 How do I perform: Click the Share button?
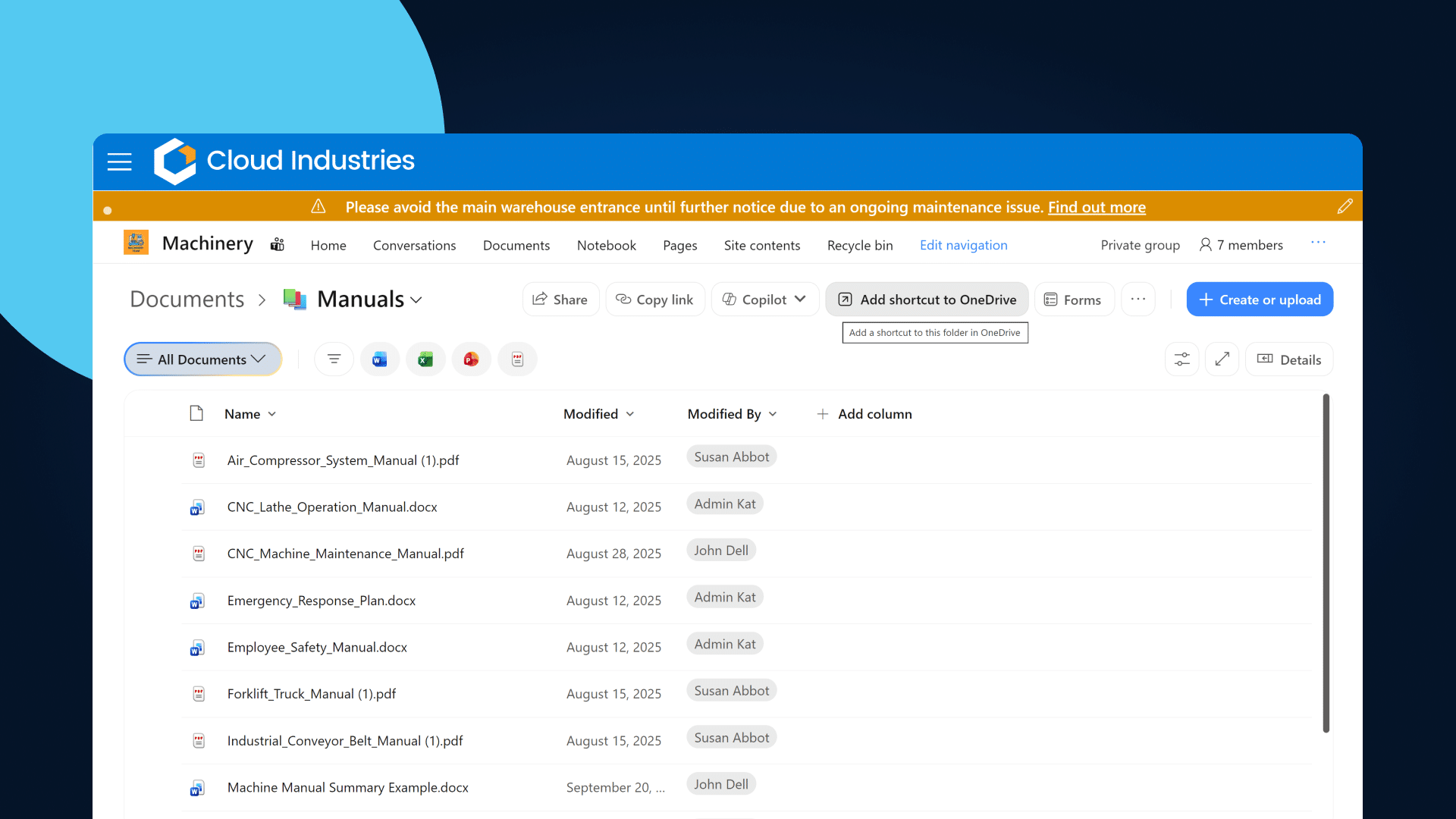point(560,300)
